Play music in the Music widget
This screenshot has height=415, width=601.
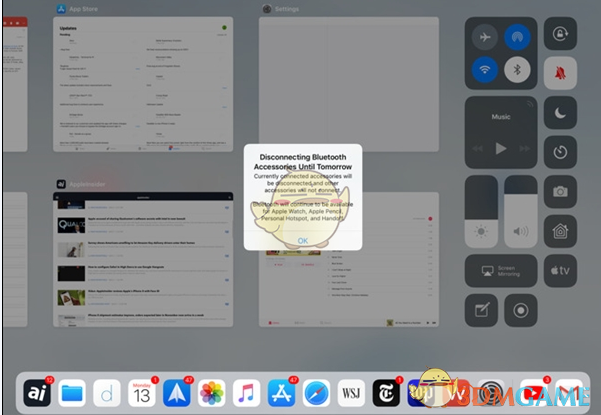pyautogui.click(x=501, y=148)
